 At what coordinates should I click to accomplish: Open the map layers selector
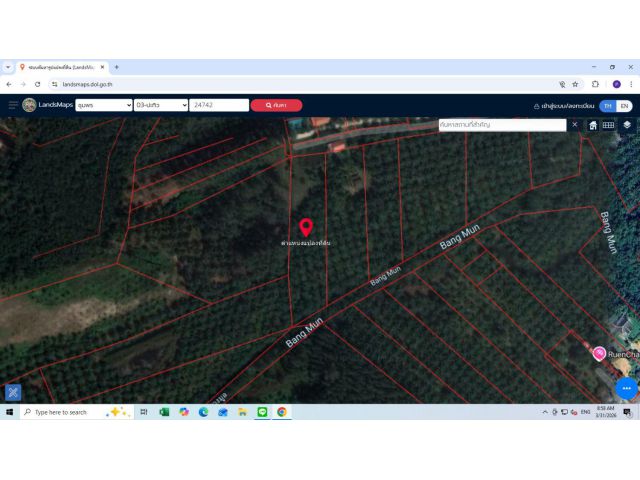click(627, 125)
